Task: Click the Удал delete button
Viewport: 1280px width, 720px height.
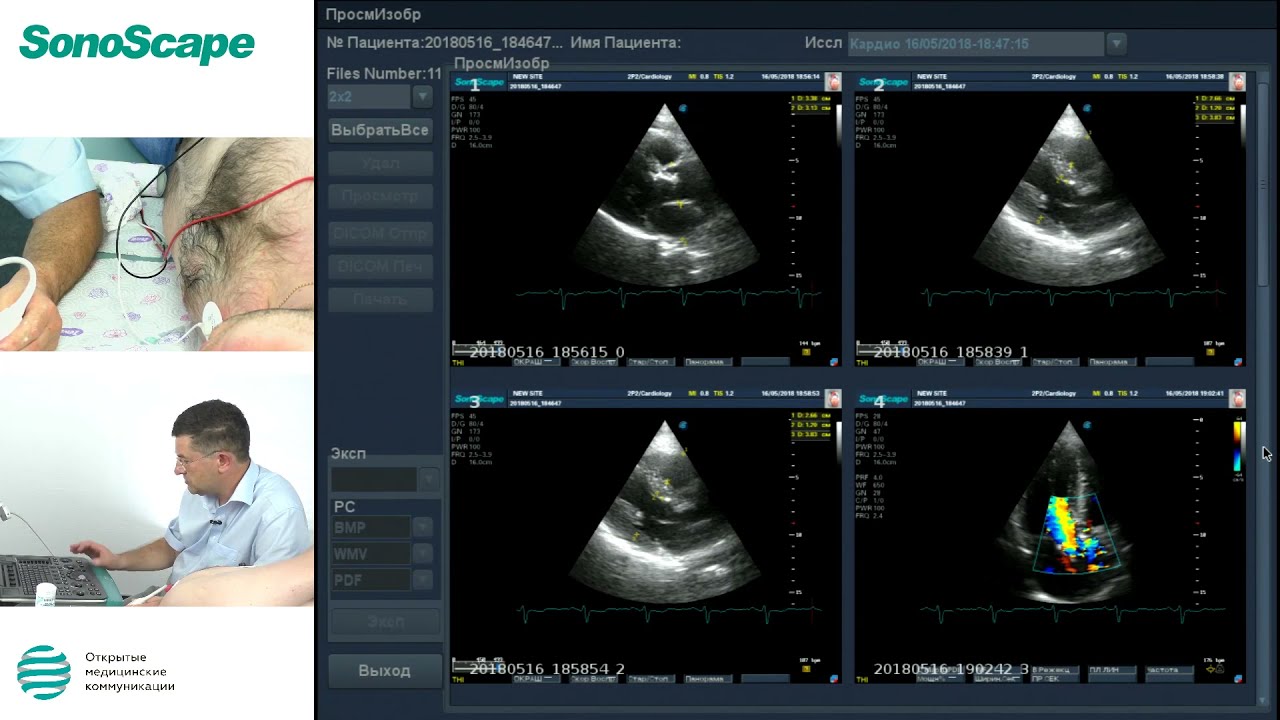Action: tap(380, 163)
